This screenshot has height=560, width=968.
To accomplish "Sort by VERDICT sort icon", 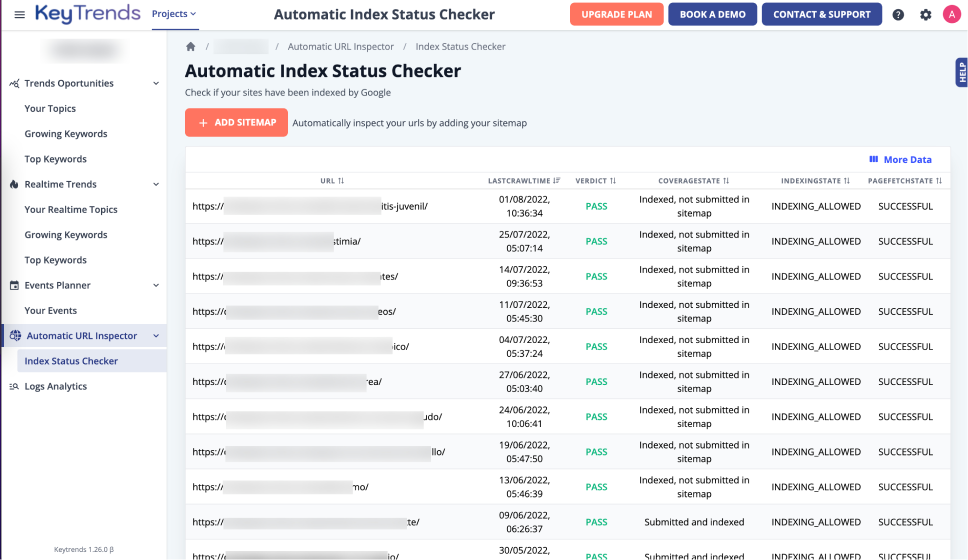I will pos(613,181).
